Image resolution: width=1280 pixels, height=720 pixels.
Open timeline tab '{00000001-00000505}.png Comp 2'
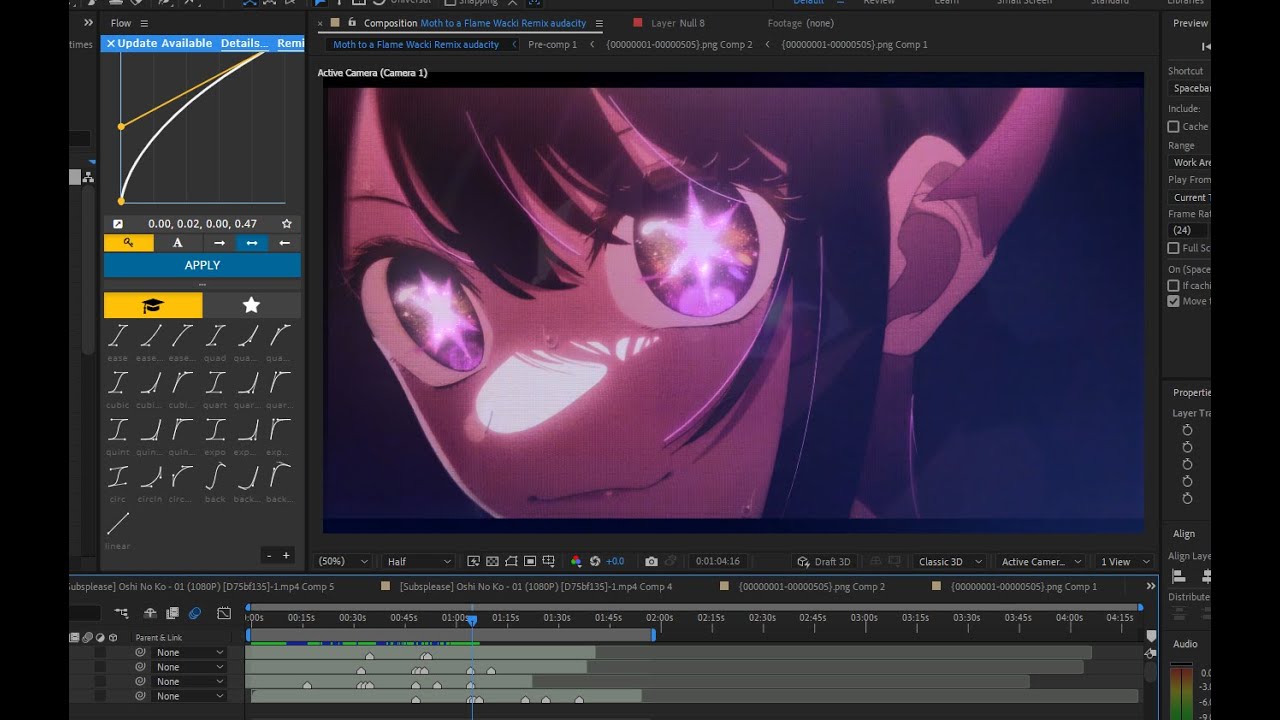[811, 587]
